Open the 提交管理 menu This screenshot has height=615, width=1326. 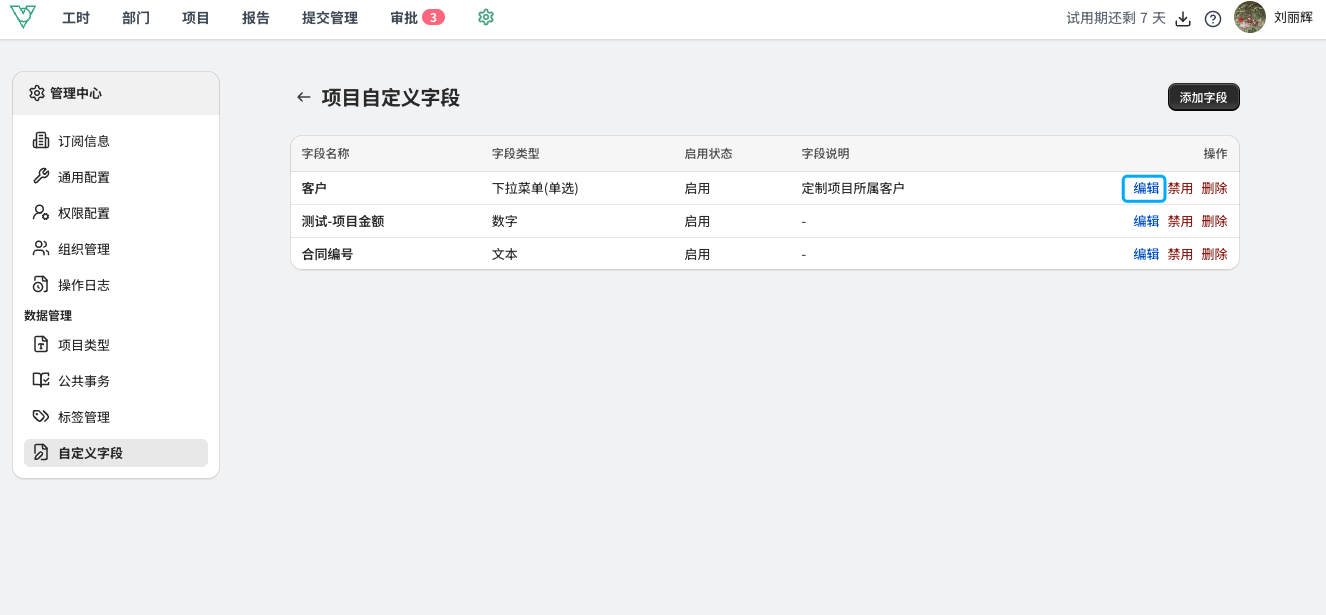(330, 18)
